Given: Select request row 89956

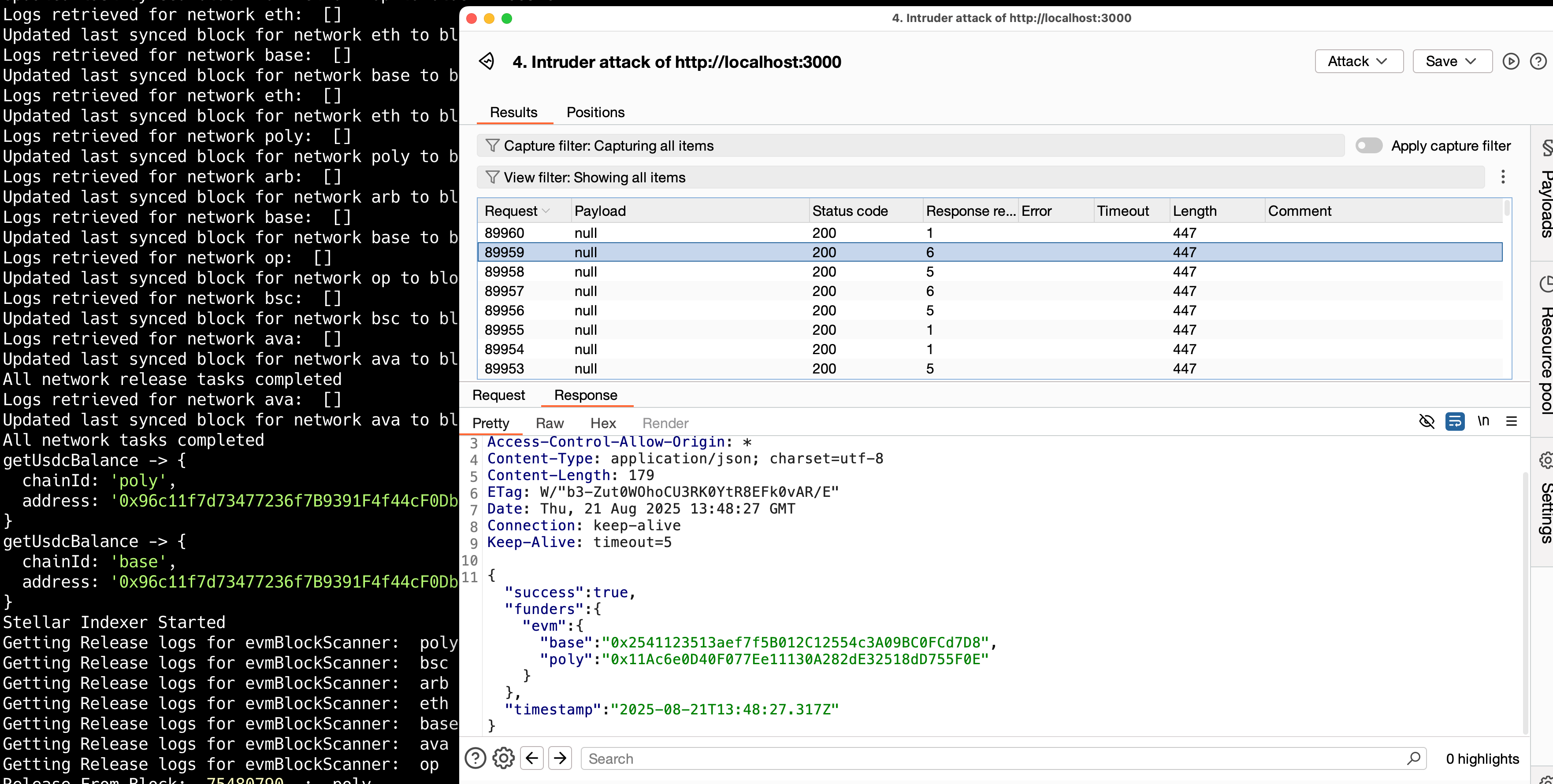Looking at the screenshot, I should [x=990, y=311].
